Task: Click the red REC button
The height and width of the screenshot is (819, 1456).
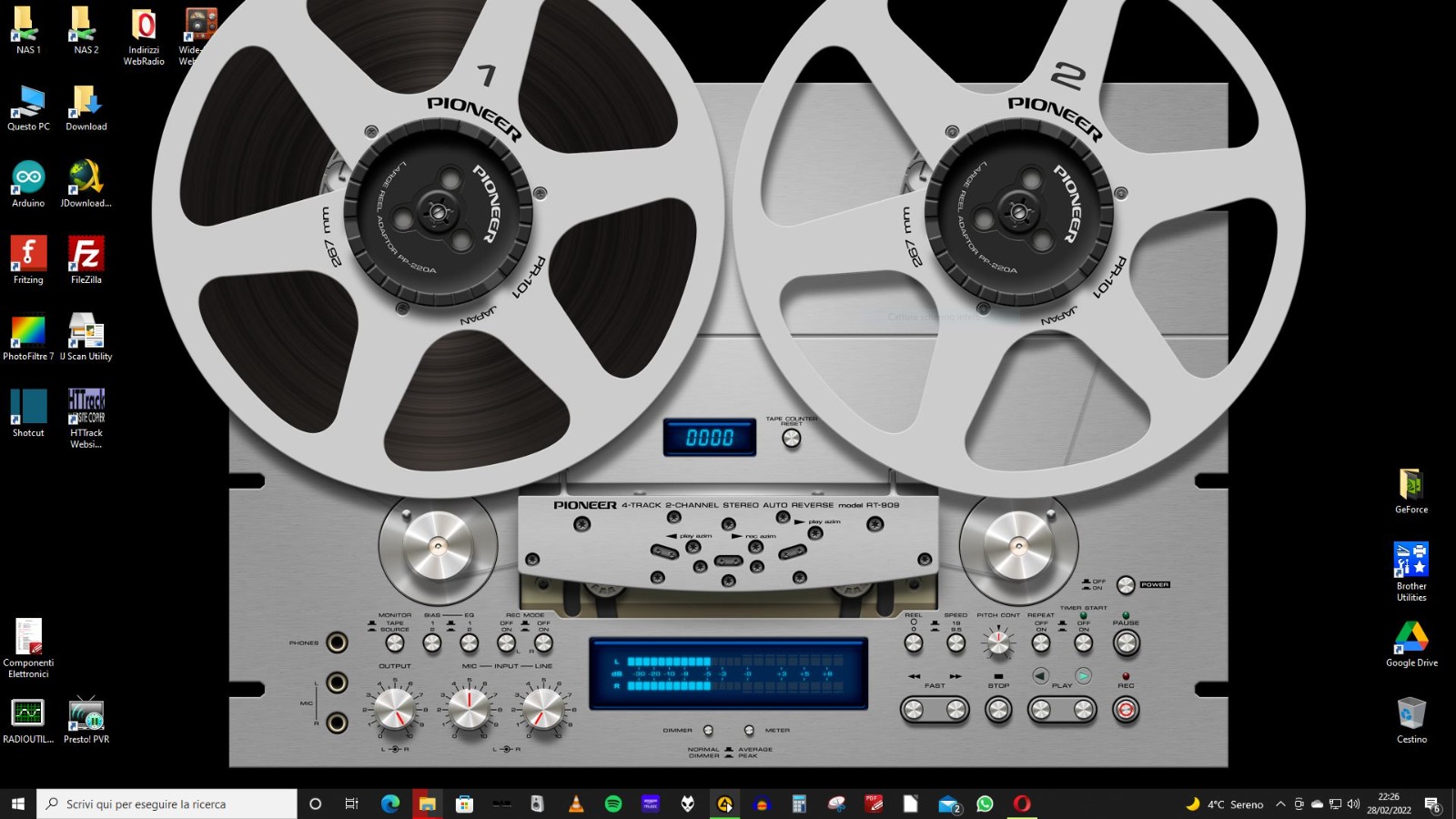Action: [1126, 709]
